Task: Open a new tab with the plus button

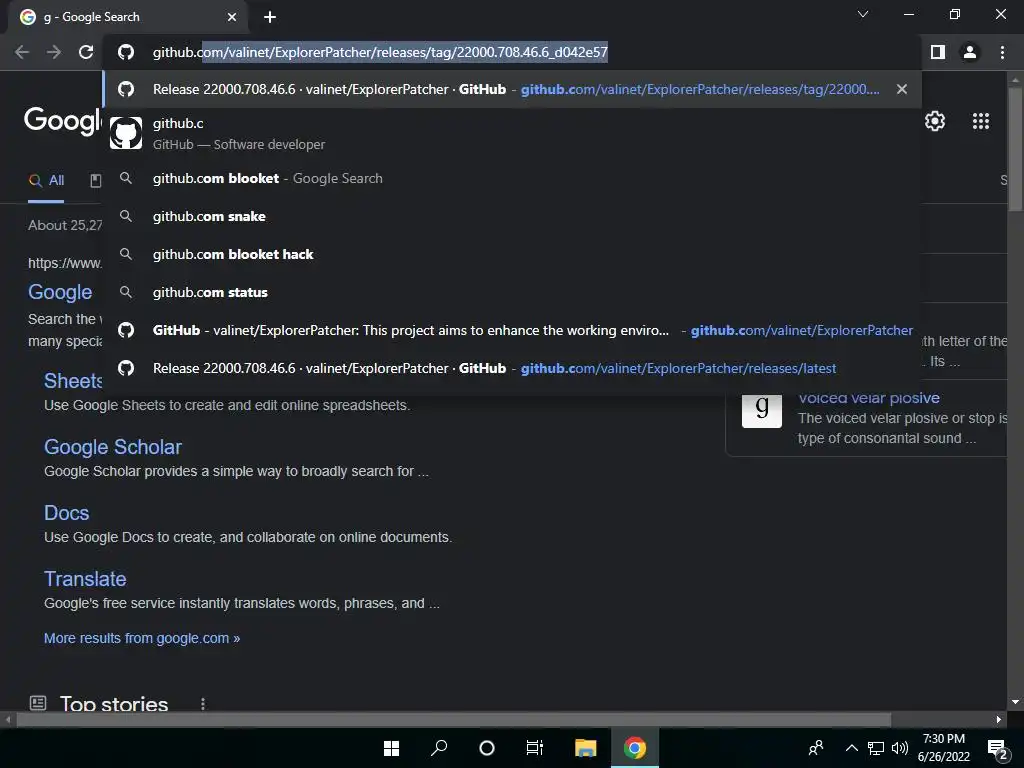Action: point(270,17)
